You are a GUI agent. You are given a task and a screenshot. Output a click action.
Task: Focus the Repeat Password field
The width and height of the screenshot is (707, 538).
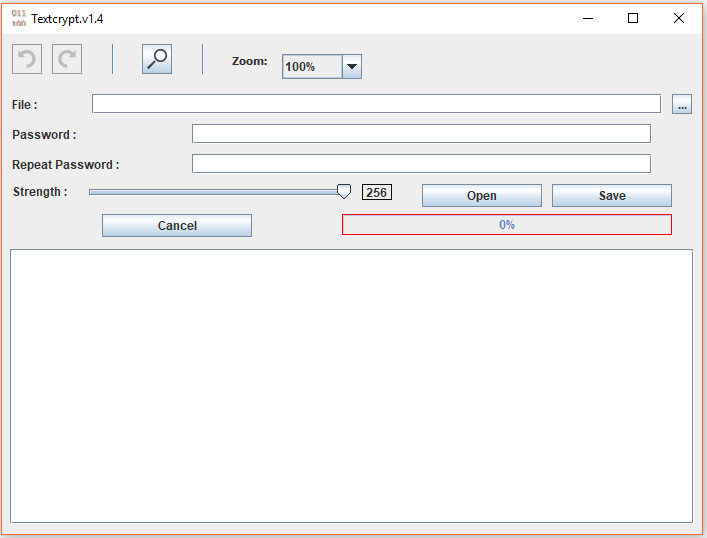click(421, 163)
